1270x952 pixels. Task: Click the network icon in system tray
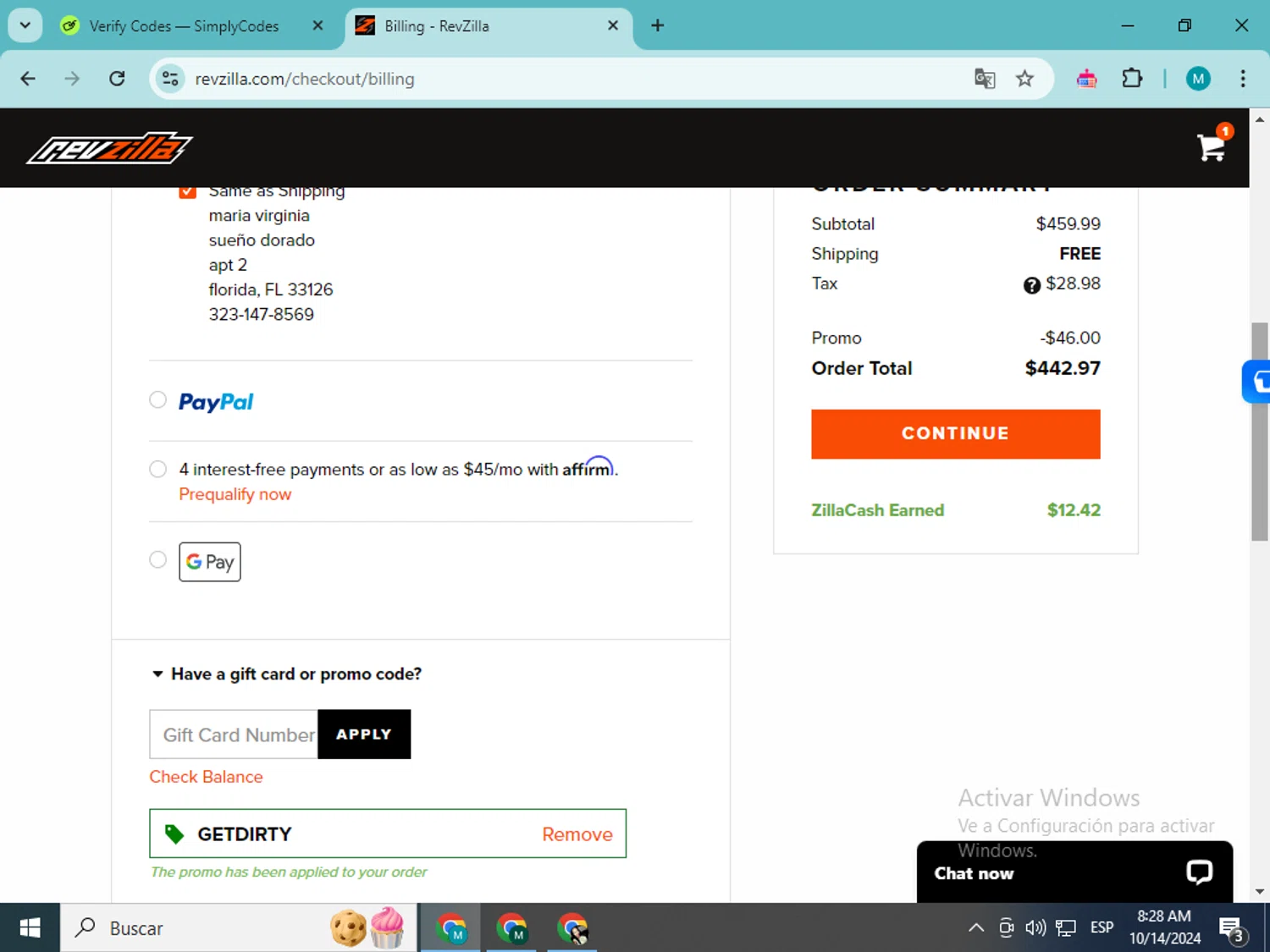point(1066,927)
